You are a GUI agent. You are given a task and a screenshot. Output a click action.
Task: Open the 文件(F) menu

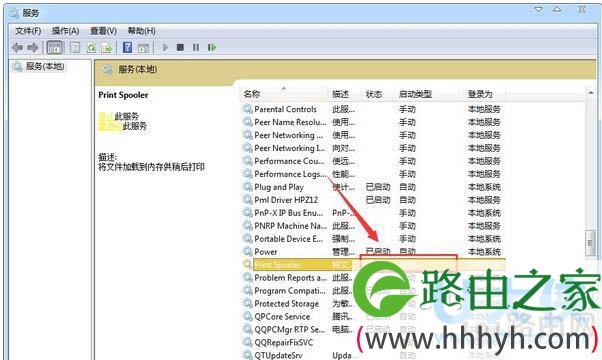(28, 31)
